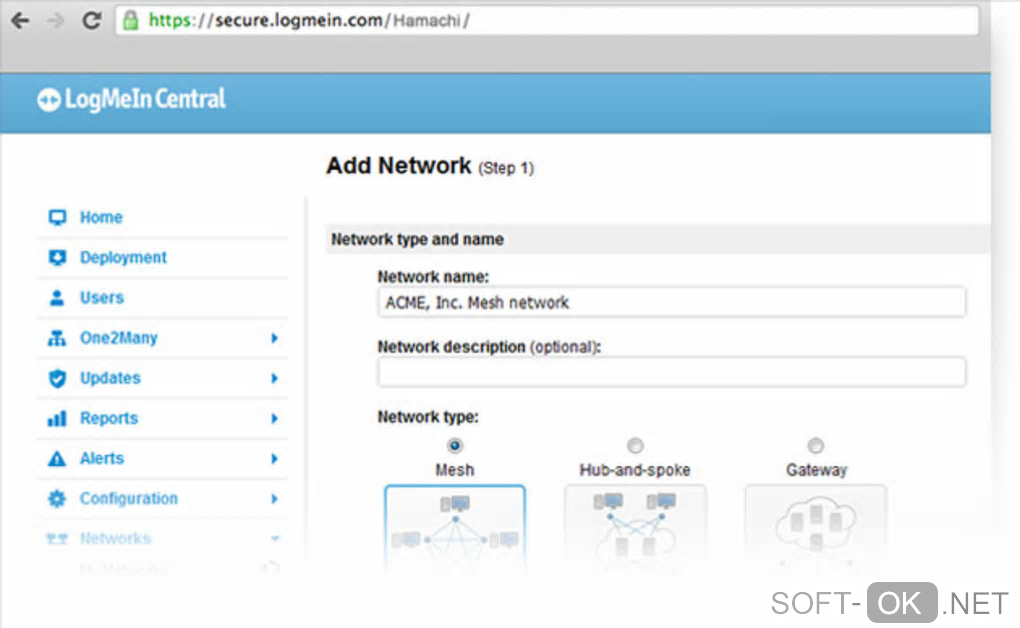Click the Configuration gear icon
1020x628 pixels.
click(57, 499)
